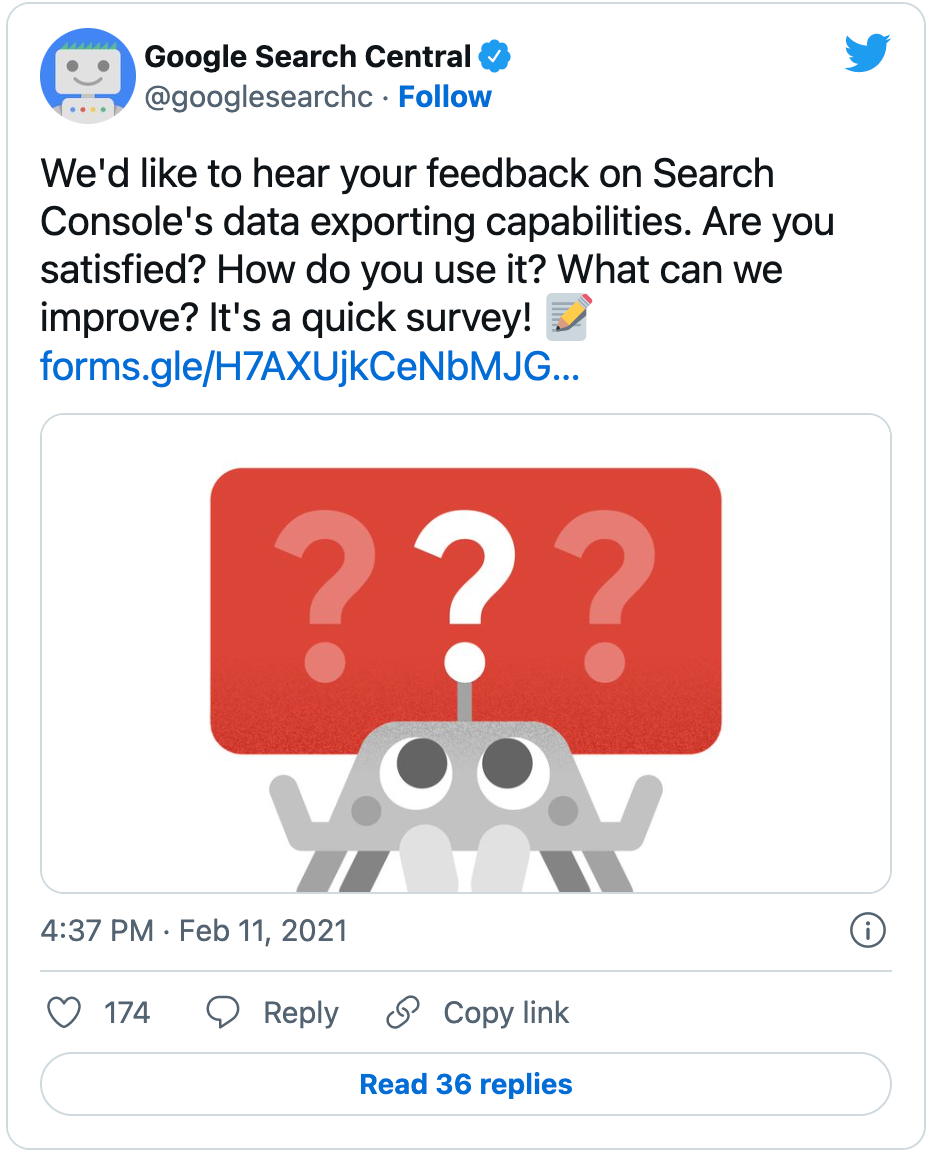Click the @googlesearchc handle
Image resolution: width=930 pixels, height=1154 pixels.
tap(259, 97)
